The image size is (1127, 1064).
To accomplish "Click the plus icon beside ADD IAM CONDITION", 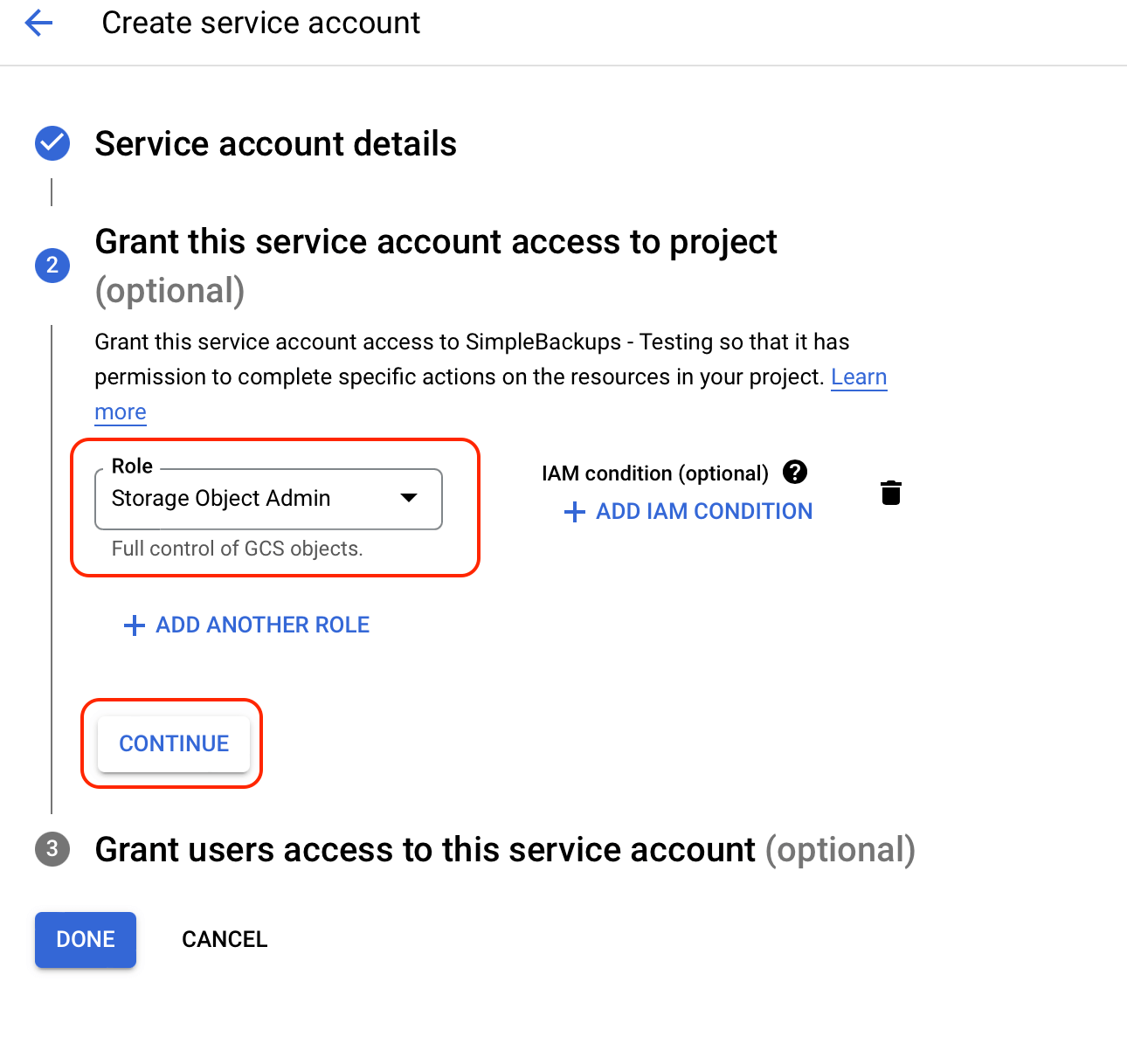I will coord(574,512).
